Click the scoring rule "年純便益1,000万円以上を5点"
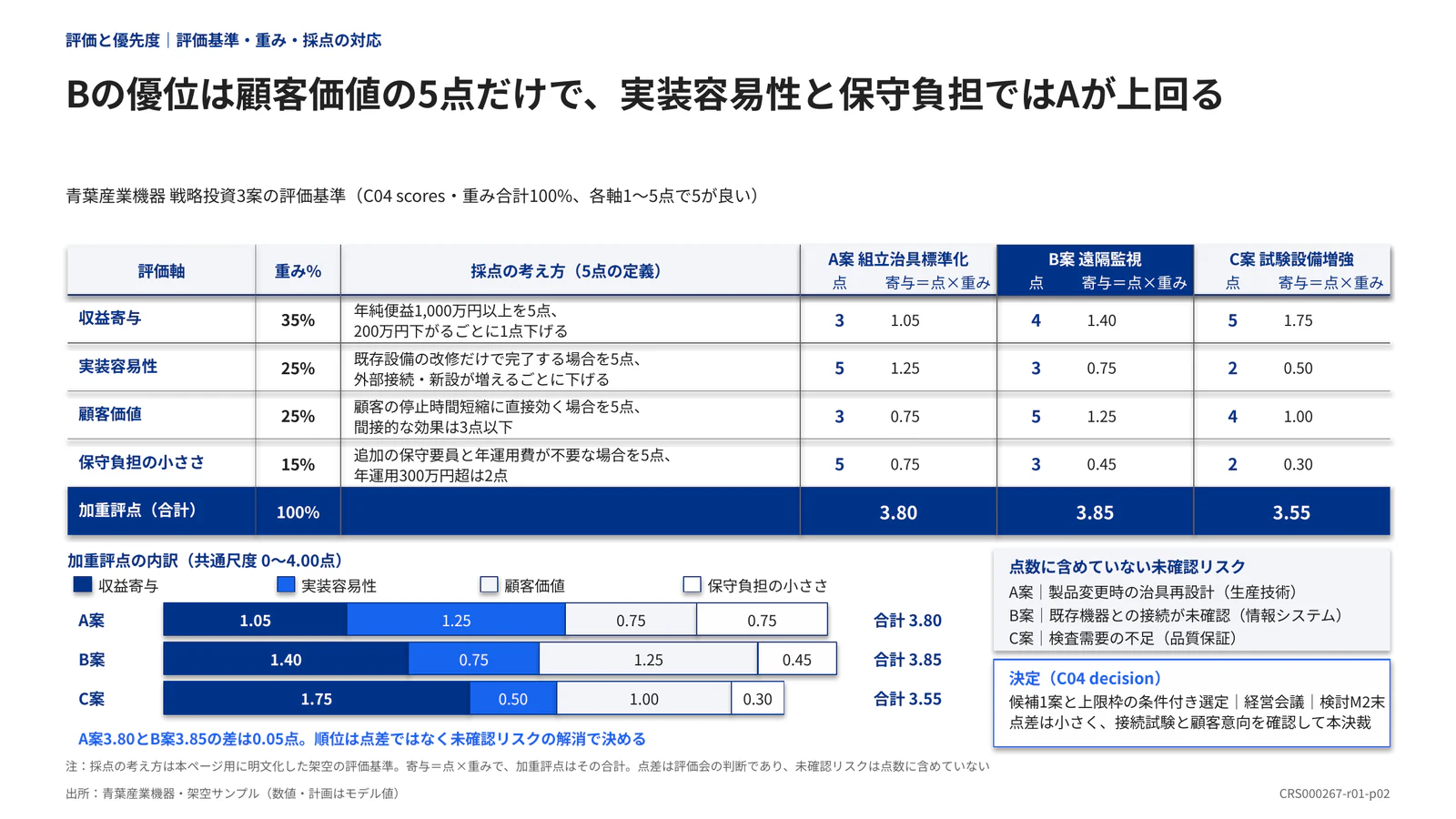 pos(456,310)
